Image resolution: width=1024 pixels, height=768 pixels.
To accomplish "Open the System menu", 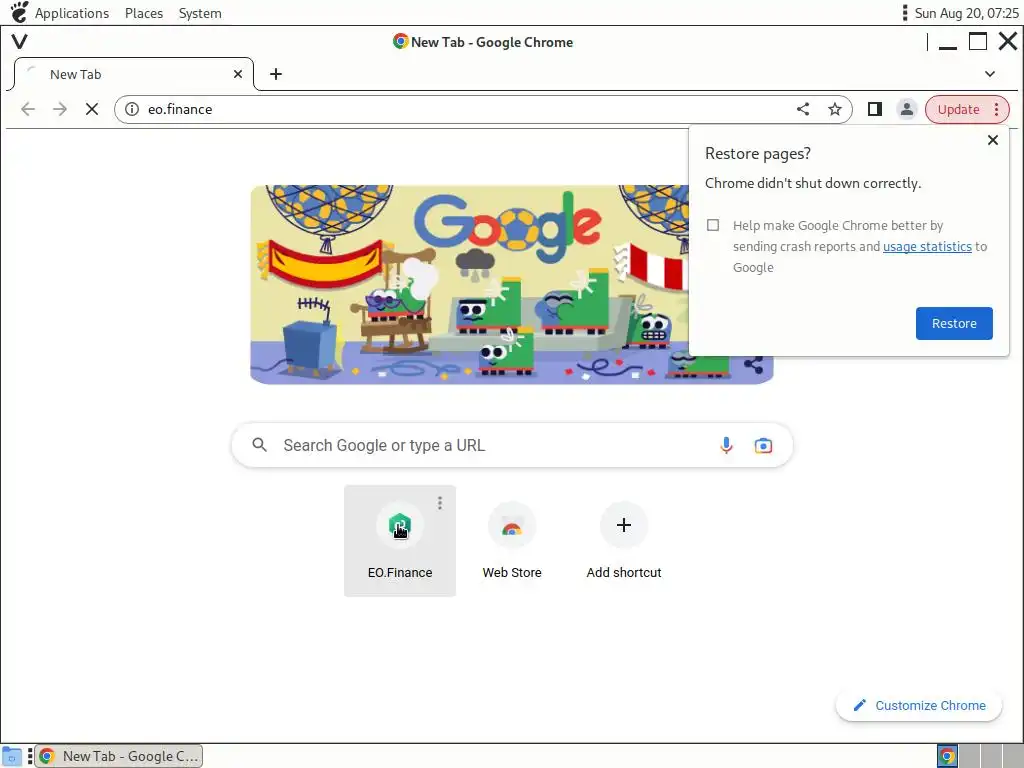I will point(200,13).
